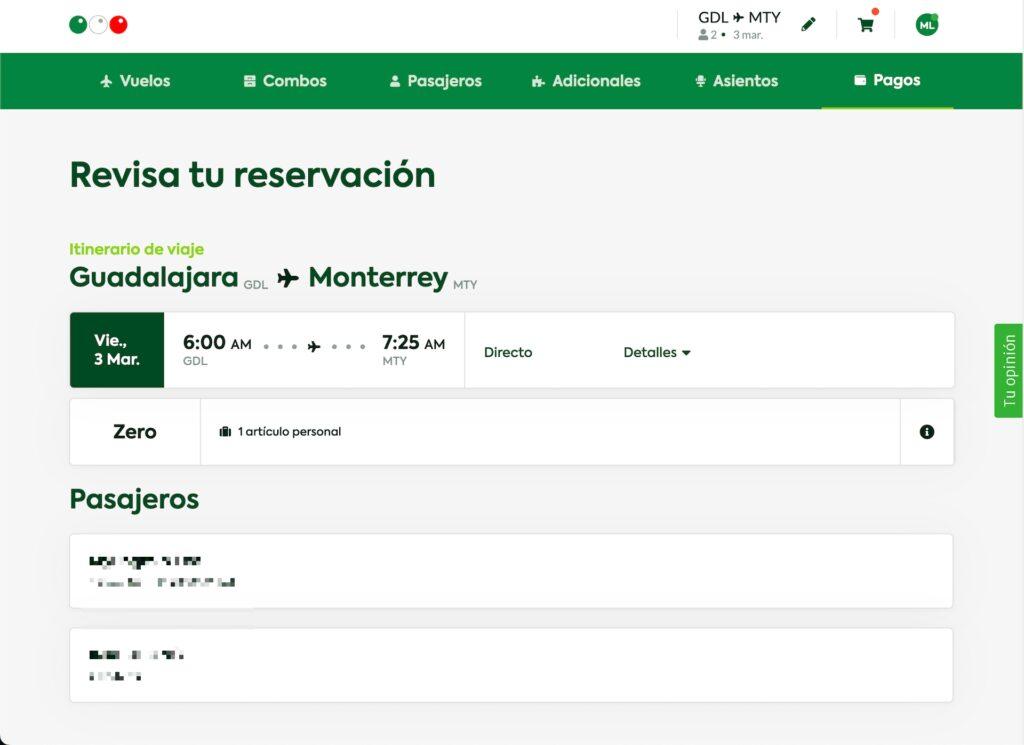Go to the Combos step
Screen dimensions: 1024x745
[285, 81]
